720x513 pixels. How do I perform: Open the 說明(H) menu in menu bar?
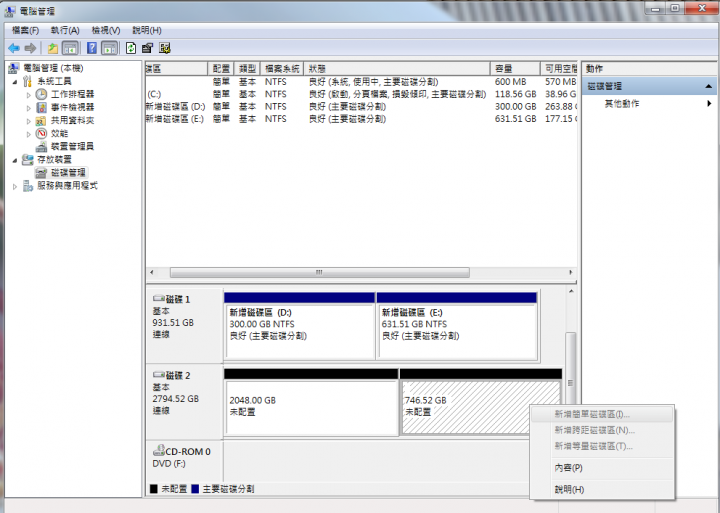147,30
